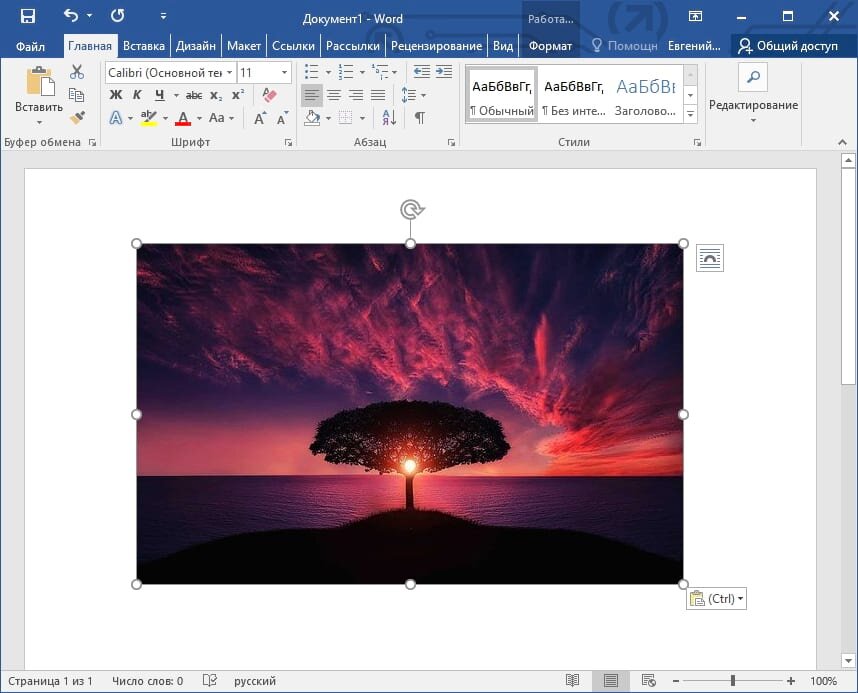The image size is (858, 693).
Task: Open the Calibri font name dropdown
Action: (229, 72)
